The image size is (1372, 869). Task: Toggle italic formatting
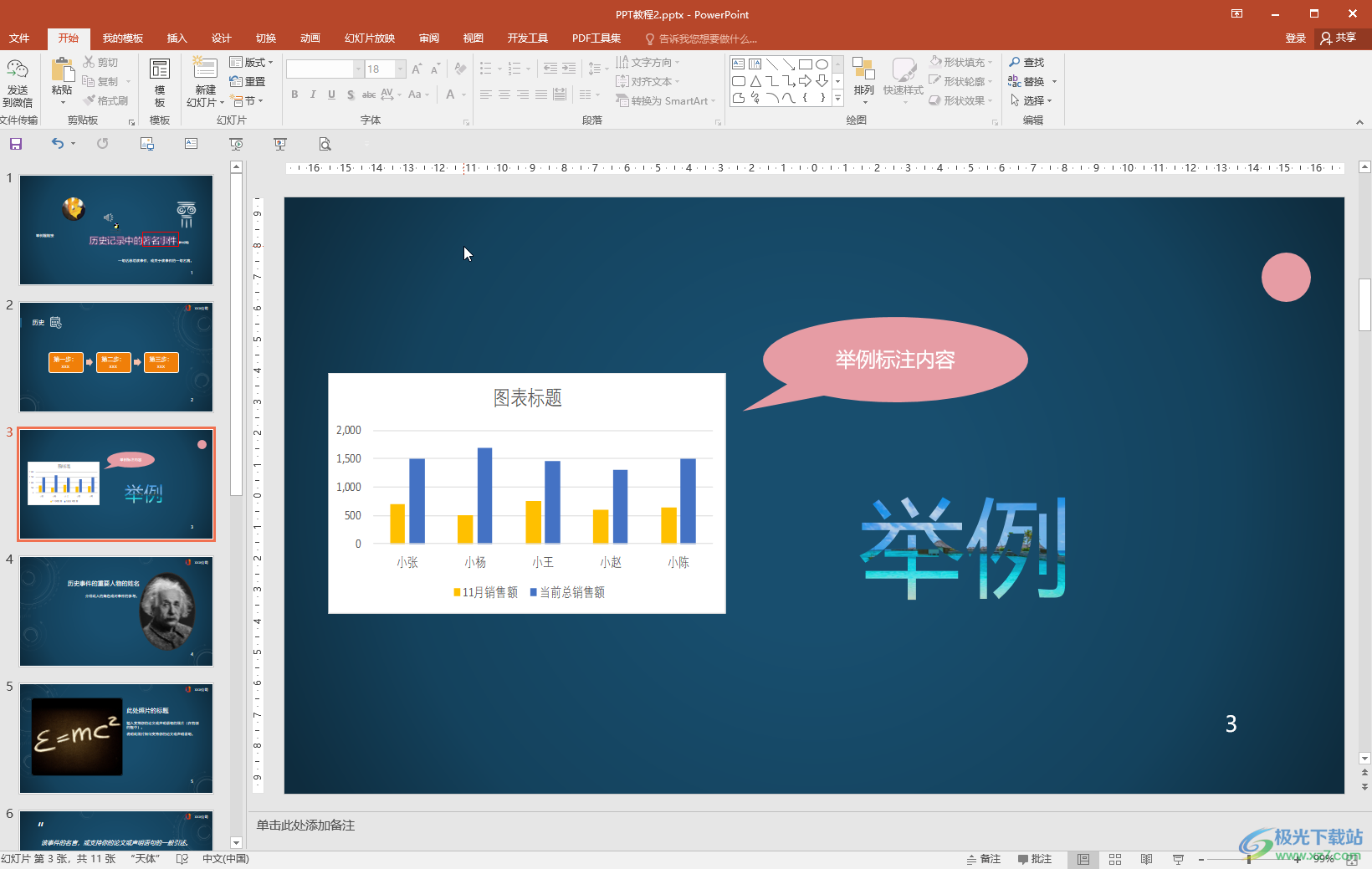pos(313,95)
